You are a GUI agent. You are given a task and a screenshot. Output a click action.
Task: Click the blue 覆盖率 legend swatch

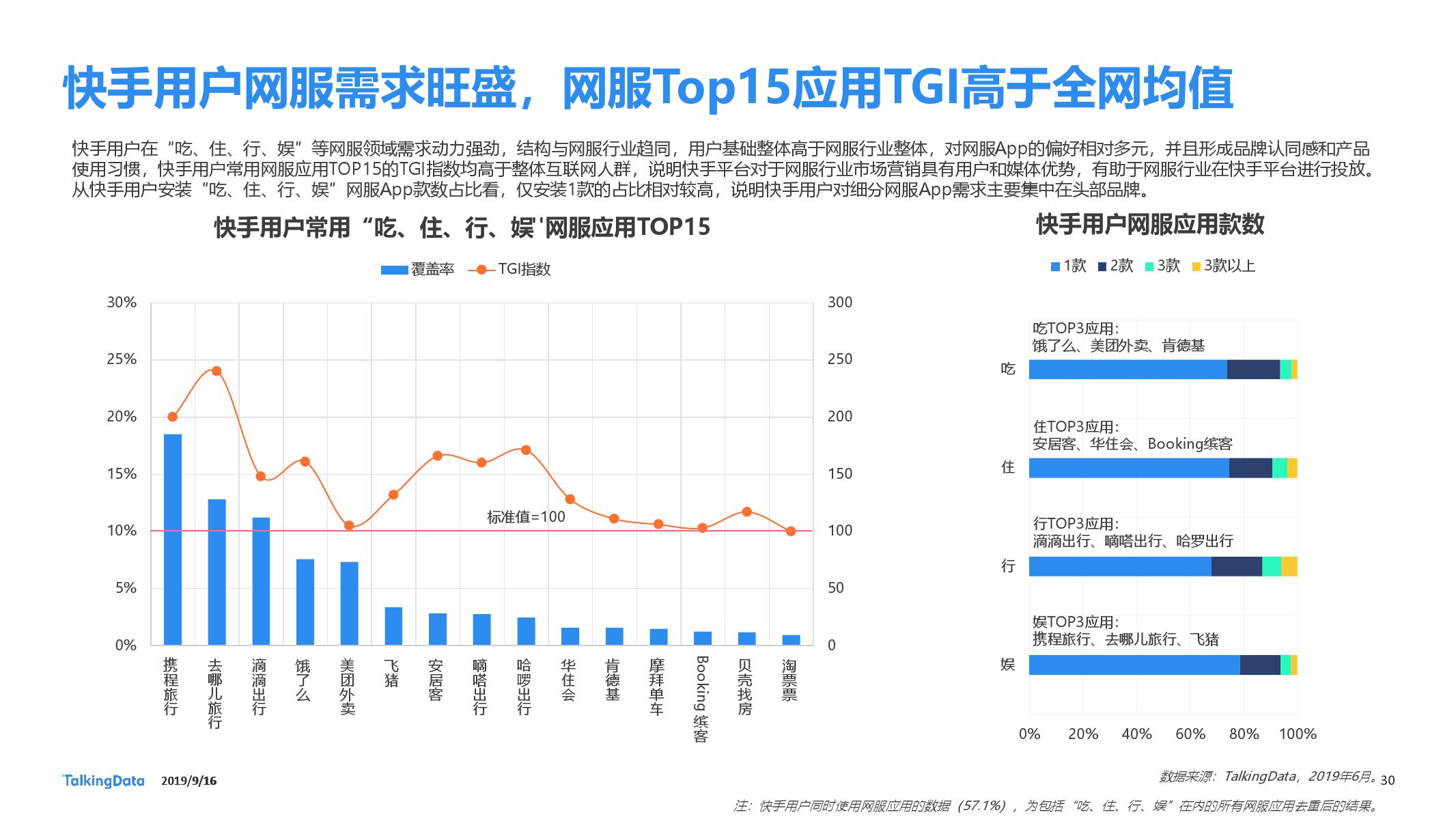point(394,270)
